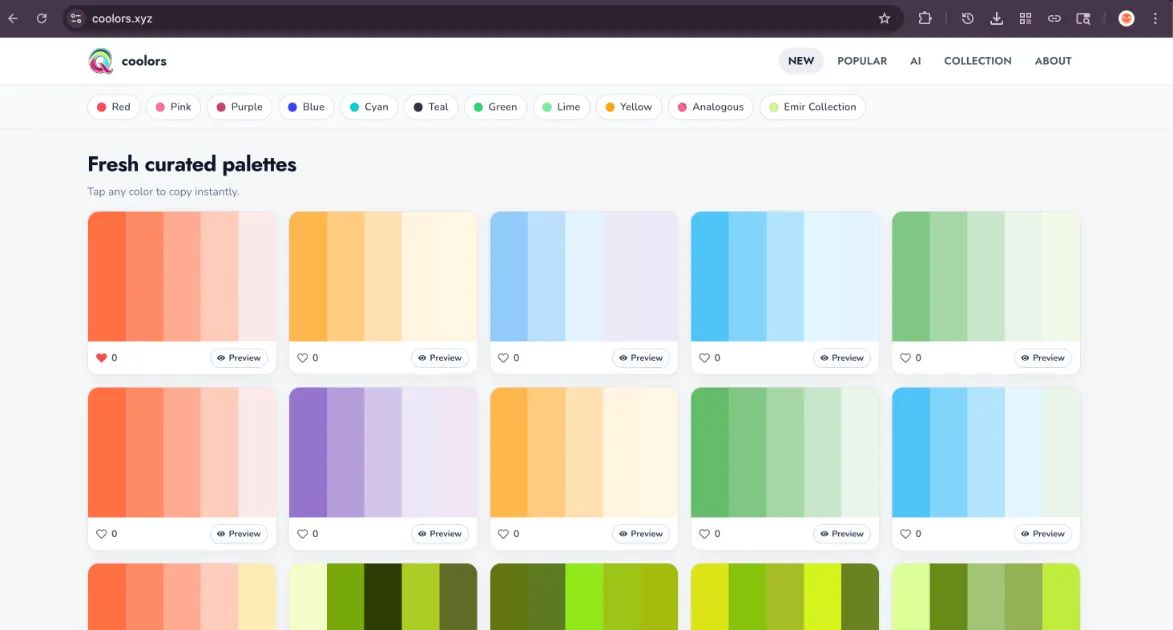Click the coolors logo icon
1173x630 pixels.
pos(100,61)
